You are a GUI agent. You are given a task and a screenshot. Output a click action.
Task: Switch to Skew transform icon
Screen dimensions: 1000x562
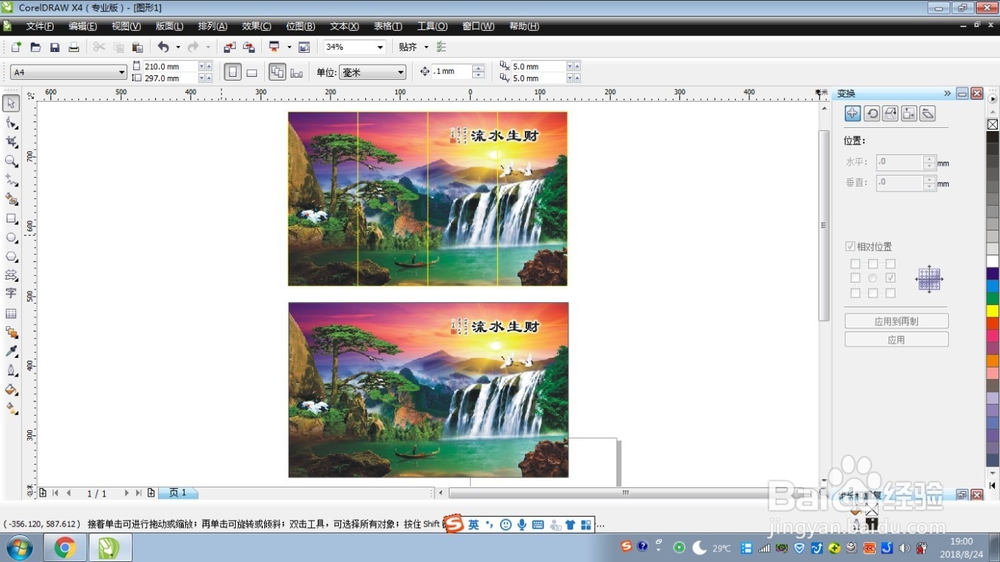pyautogui.click(x=928, y=114)
